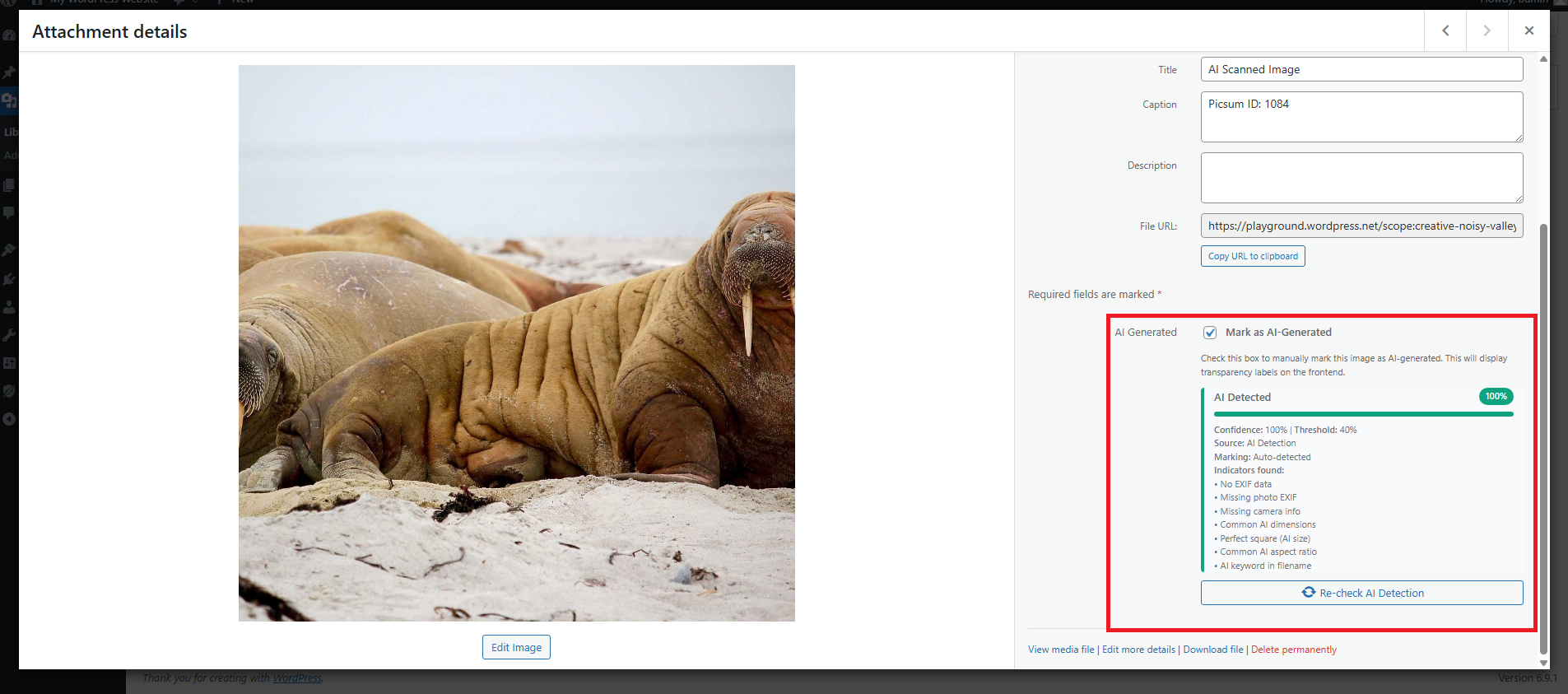Click the green 100% confidence badge
1568x694 pixels.
1496,397
